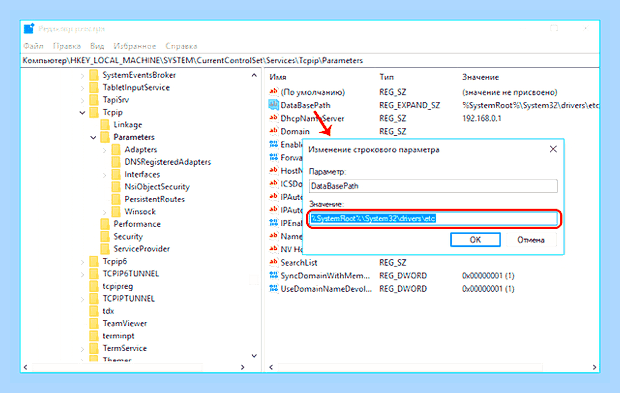This screenshot has width=620, height=393.
Task: Open the Правка menu
Action: tap(67, 46)
